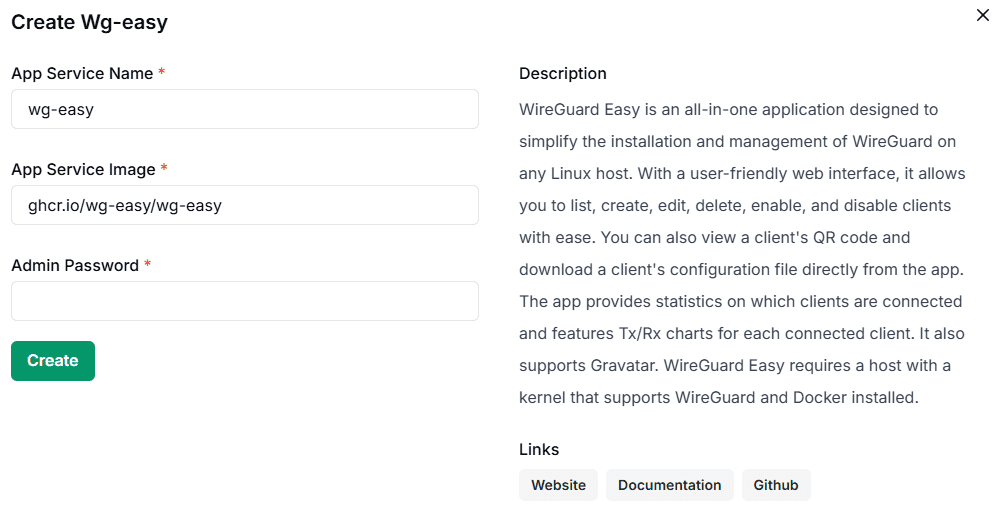Close the Create Wg-easy dialog
Viewport: 1007px width, 505px height.
point(982,15)
